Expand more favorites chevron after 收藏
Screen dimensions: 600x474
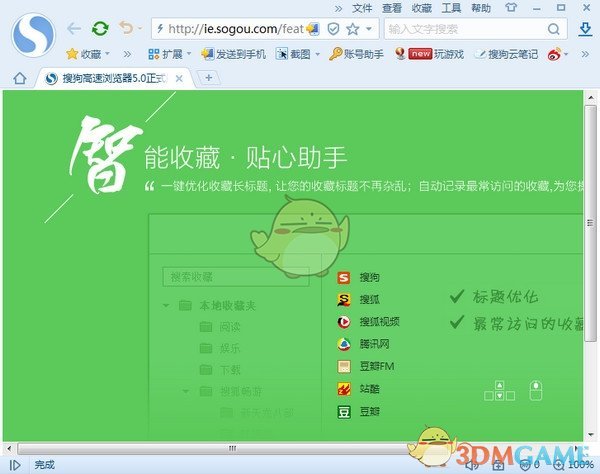[x=127, y=54]
